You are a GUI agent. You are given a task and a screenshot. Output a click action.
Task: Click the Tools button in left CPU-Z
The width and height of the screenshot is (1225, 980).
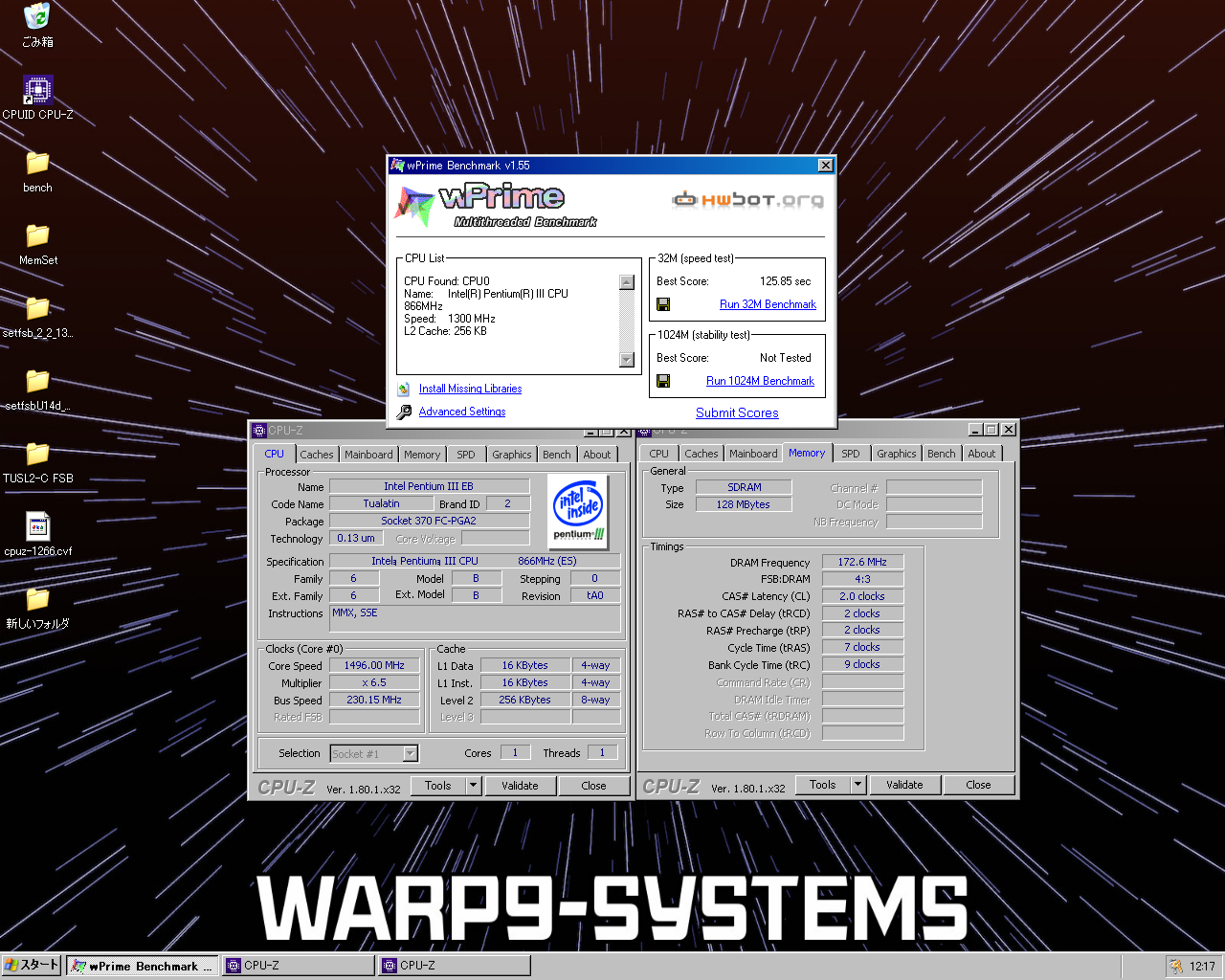pos(438,786)
